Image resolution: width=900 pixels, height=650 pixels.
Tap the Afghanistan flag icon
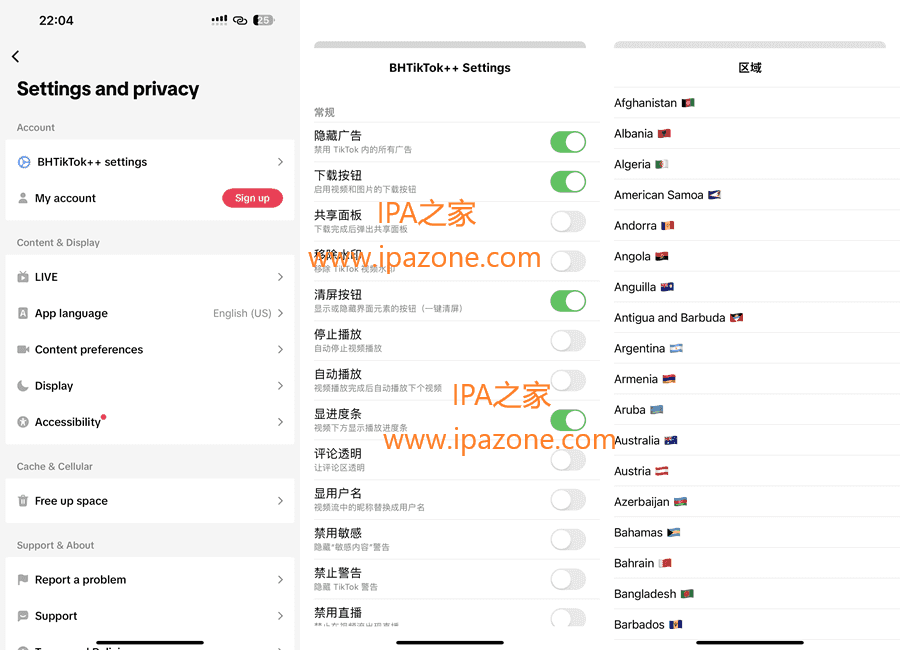coord(688,103)
